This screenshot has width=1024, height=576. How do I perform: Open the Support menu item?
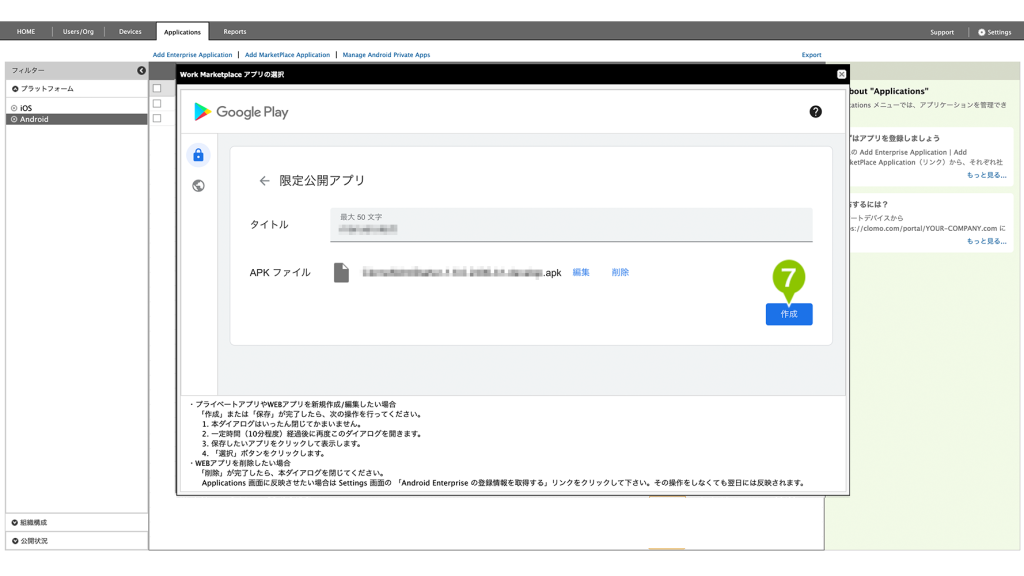tap(942, 32)
